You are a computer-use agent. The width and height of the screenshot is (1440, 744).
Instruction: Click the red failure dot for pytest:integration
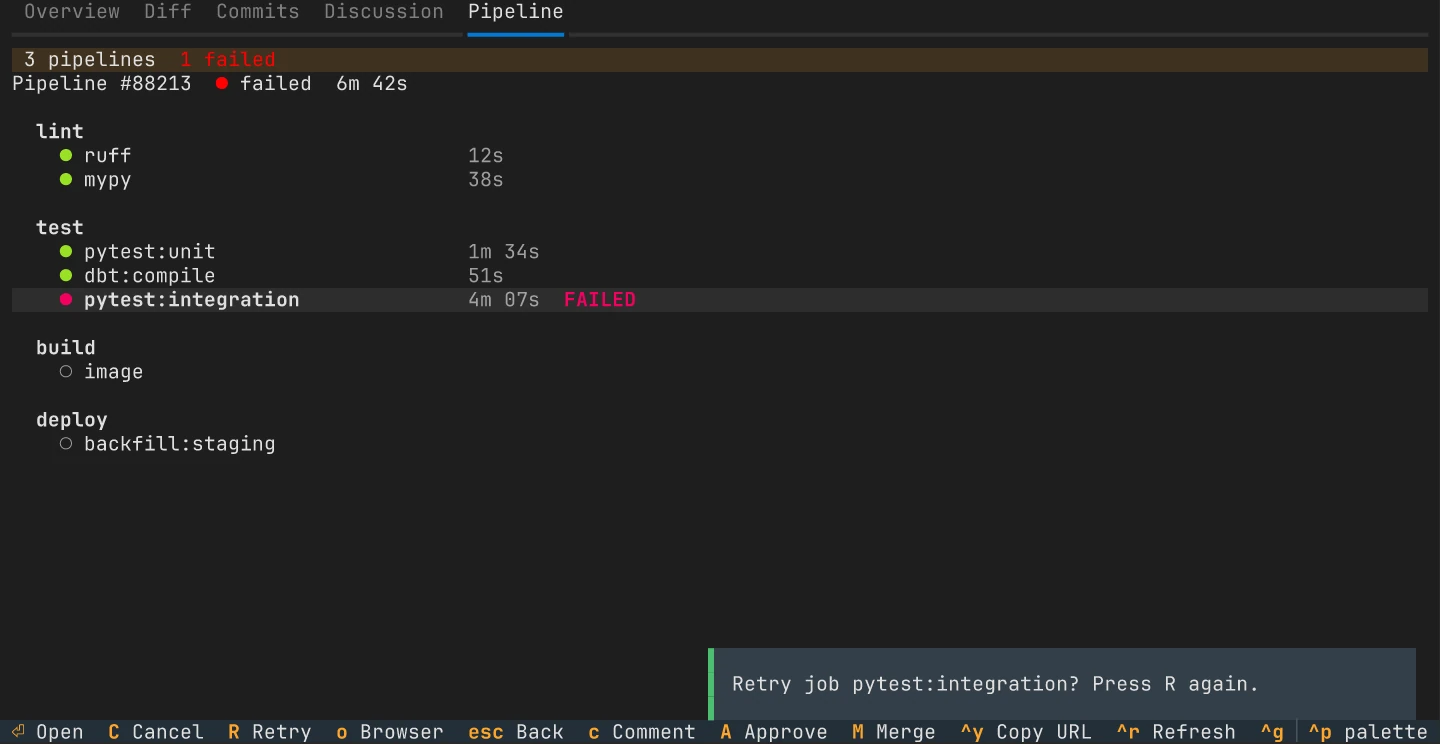pos(66,299)
